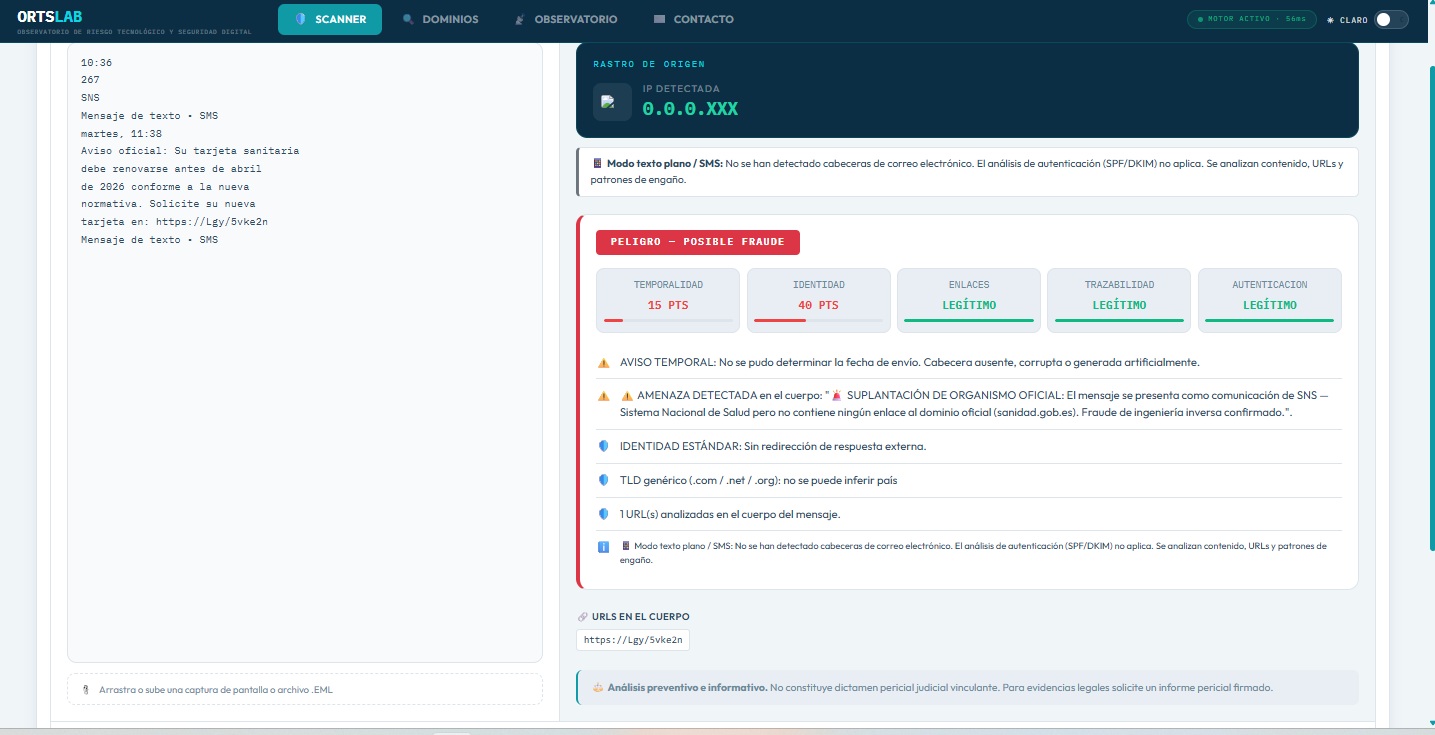Click the sun icon beside Claro
Viewport: 1435px width, 735px height.
pos(1331,20)
